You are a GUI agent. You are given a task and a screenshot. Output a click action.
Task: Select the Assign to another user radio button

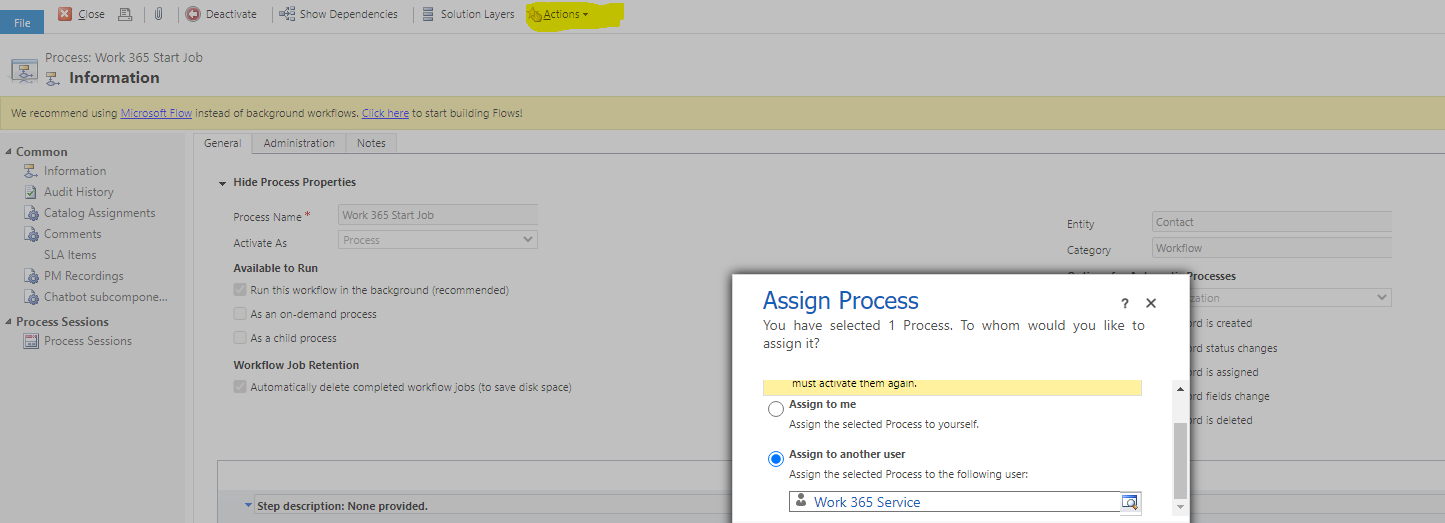[776, 459]
